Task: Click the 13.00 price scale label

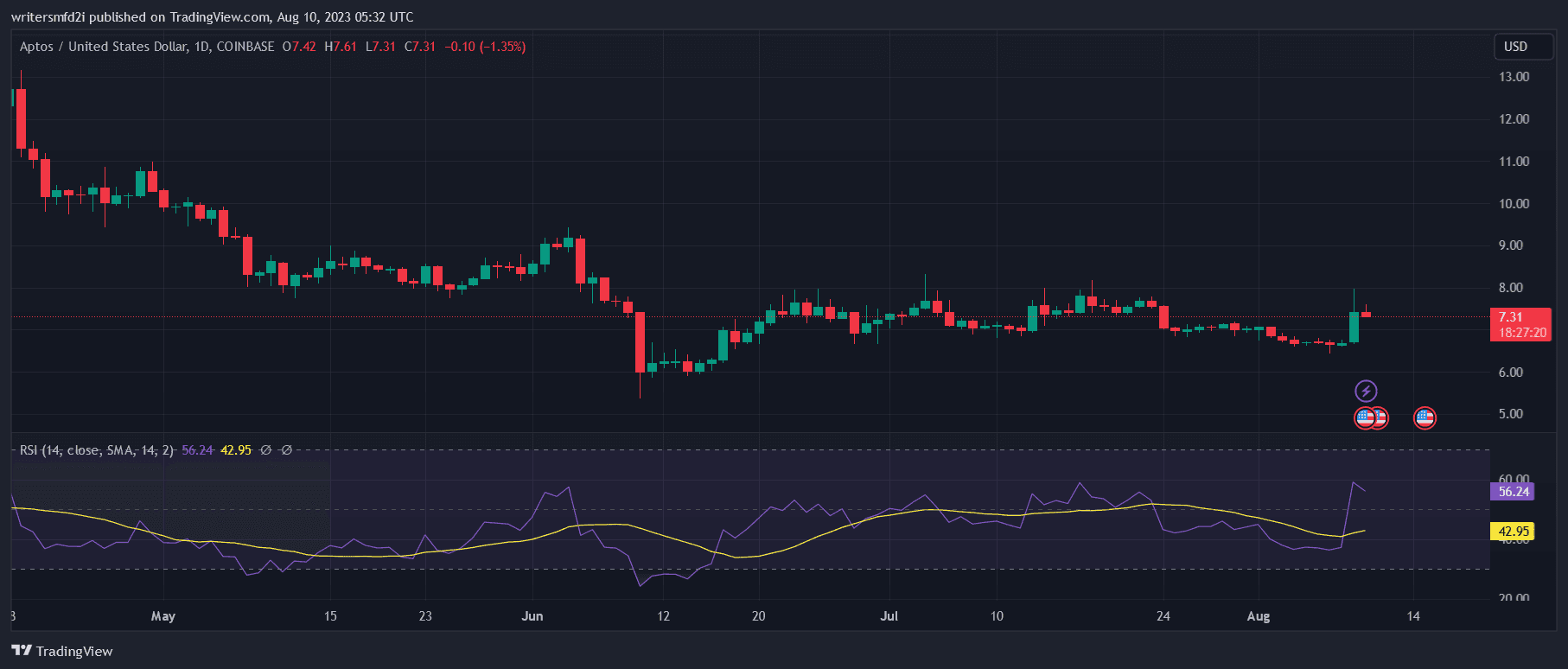Action: point(1514,77)
